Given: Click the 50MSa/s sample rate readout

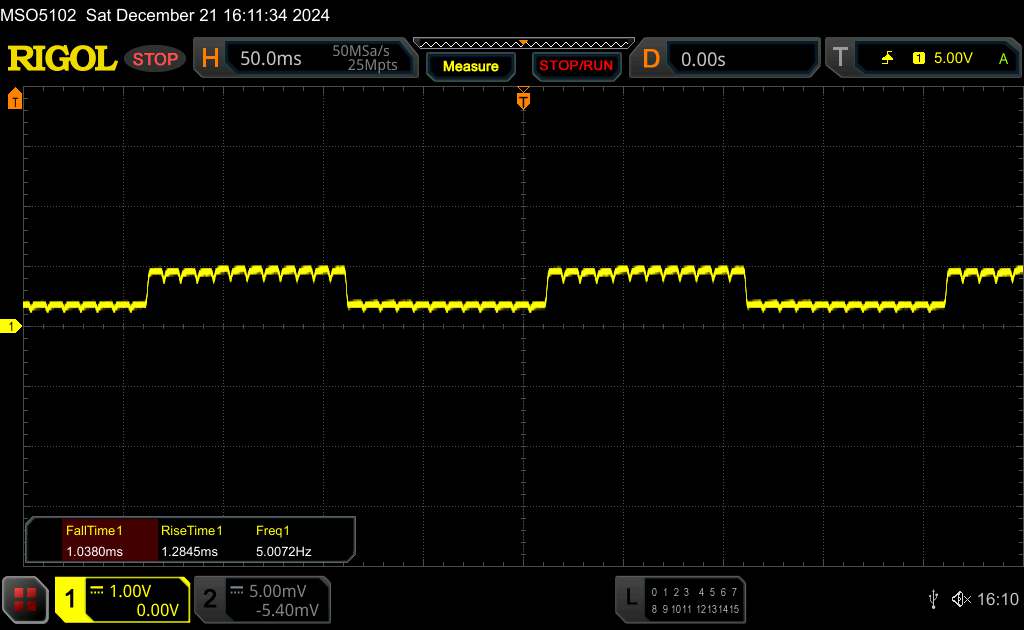Looking at the screenshot, I should click(360, 51).
